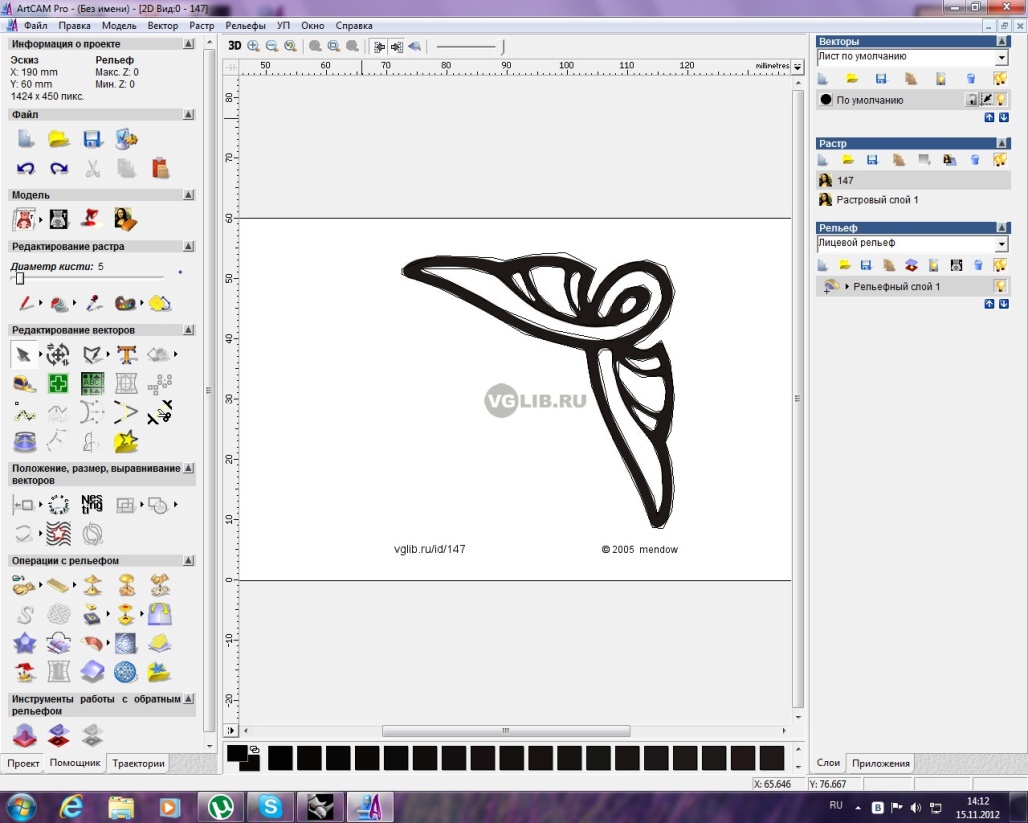Collapse Редактирование векторов section

click(188, 329)
